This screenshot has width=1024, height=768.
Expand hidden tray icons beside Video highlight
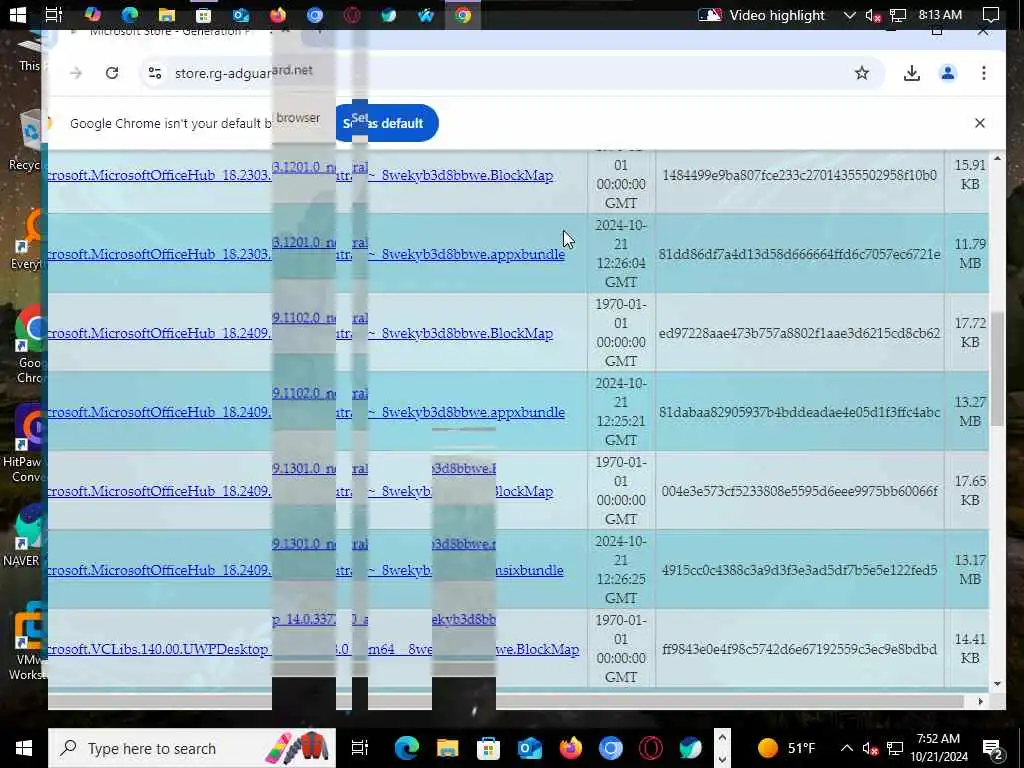[849, 14]
